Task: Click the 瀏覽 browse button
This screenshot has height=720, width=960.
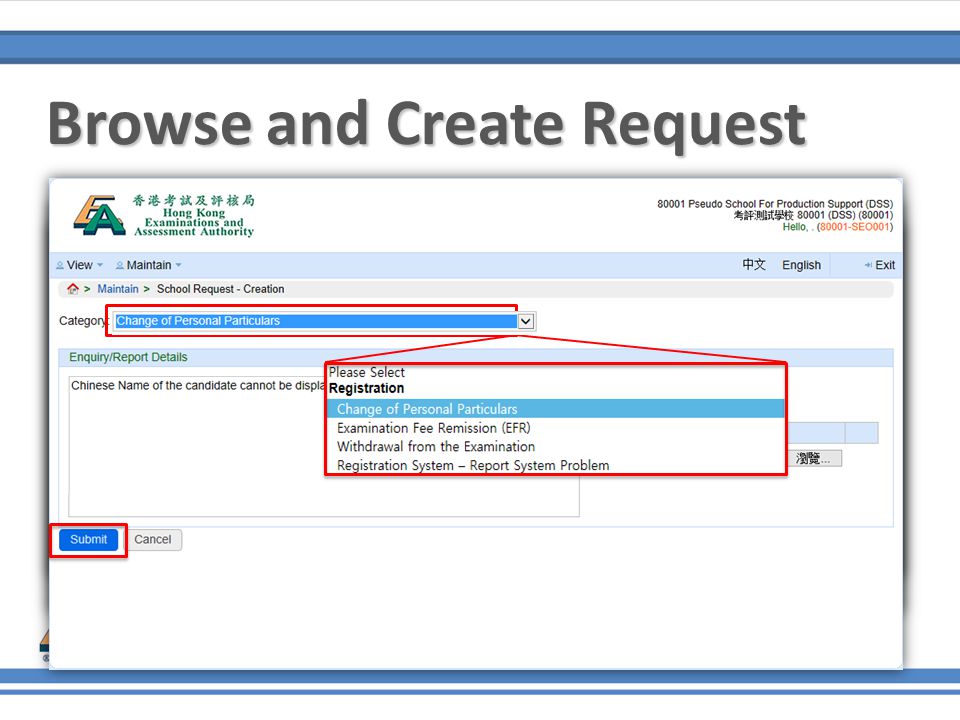Action: tap(814, 458)
